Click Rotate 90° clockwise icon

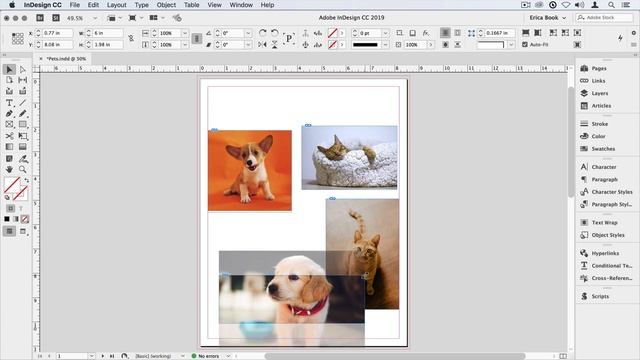262,33
